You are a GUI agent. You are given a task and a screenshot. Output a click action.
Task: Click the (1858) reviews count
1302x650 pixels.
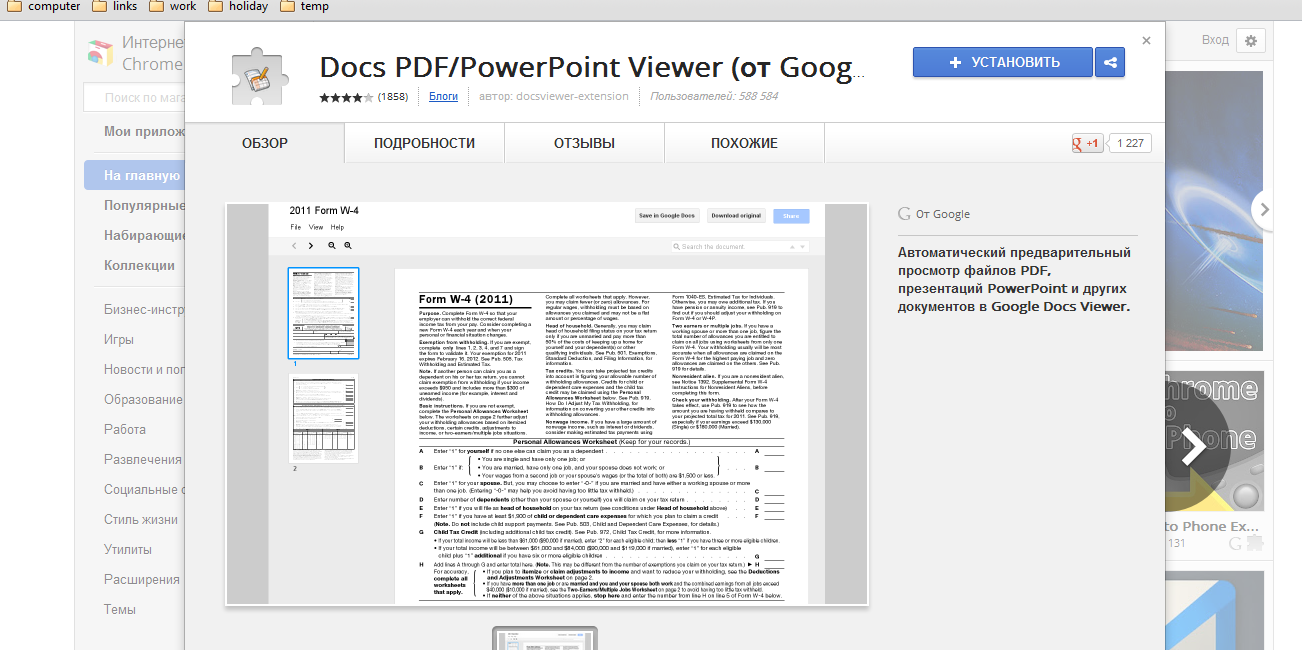pos(392,97)
